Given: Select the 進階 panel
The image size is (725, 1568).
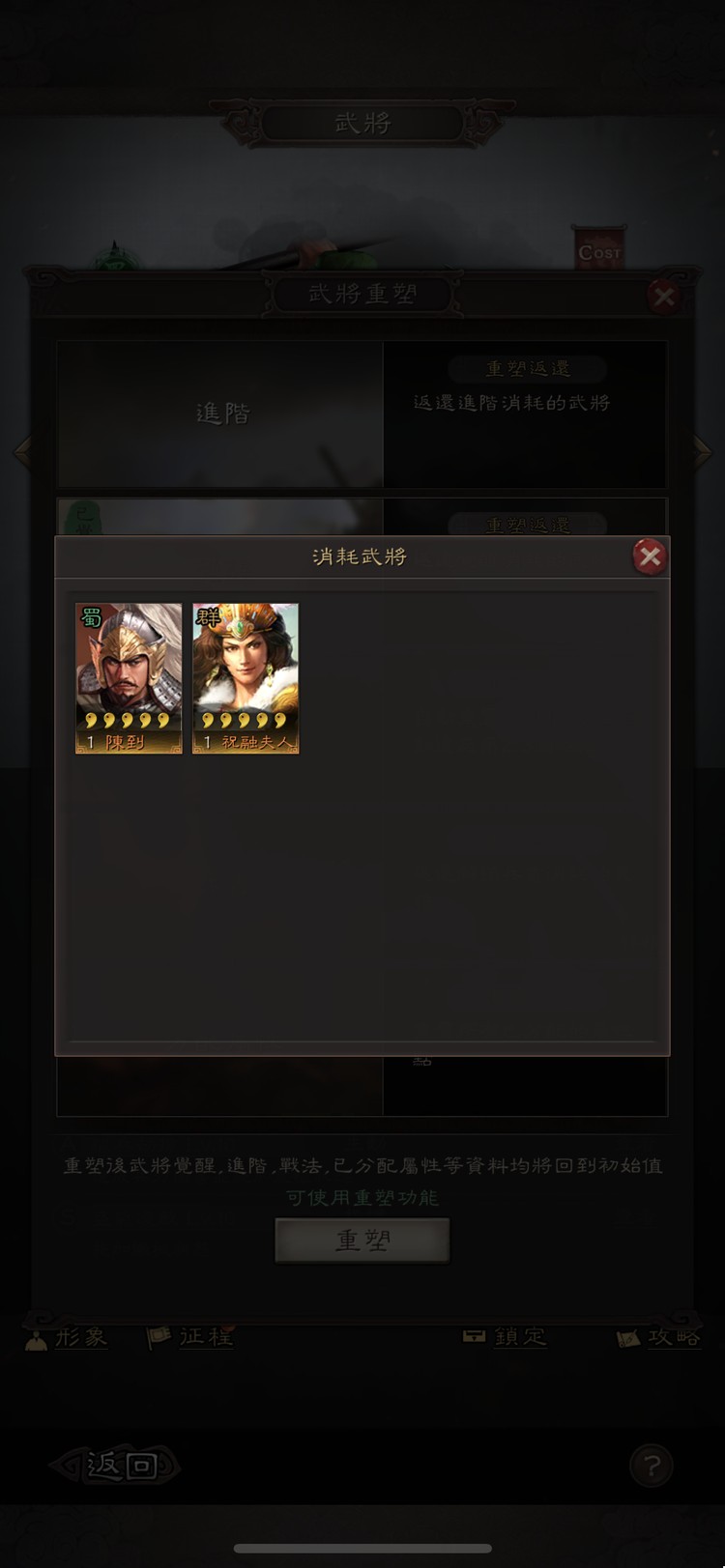Looking at the screenshot, I should (220, 413).
